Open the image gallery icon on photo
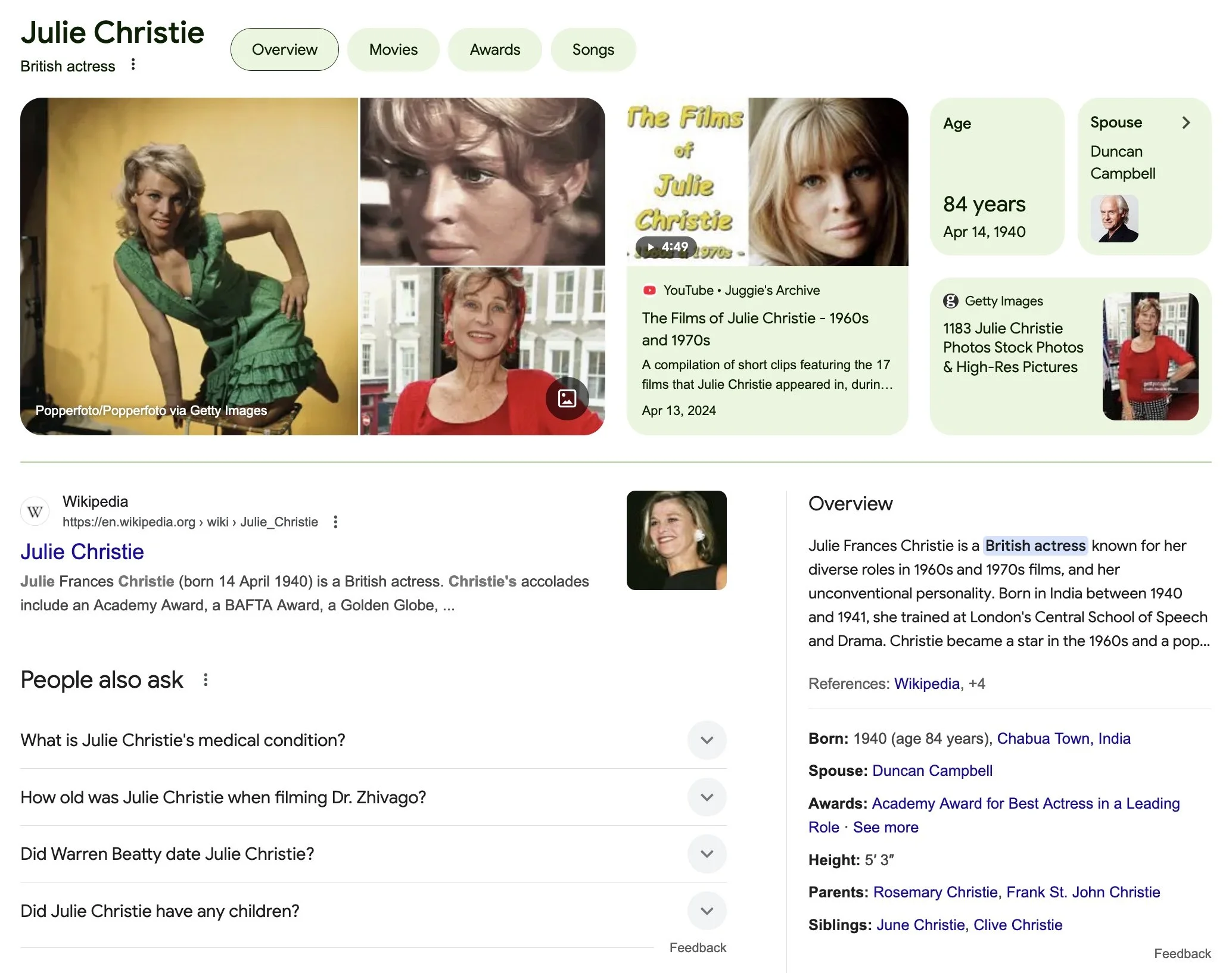This screenshot has height=973, width=1232. 567,398
